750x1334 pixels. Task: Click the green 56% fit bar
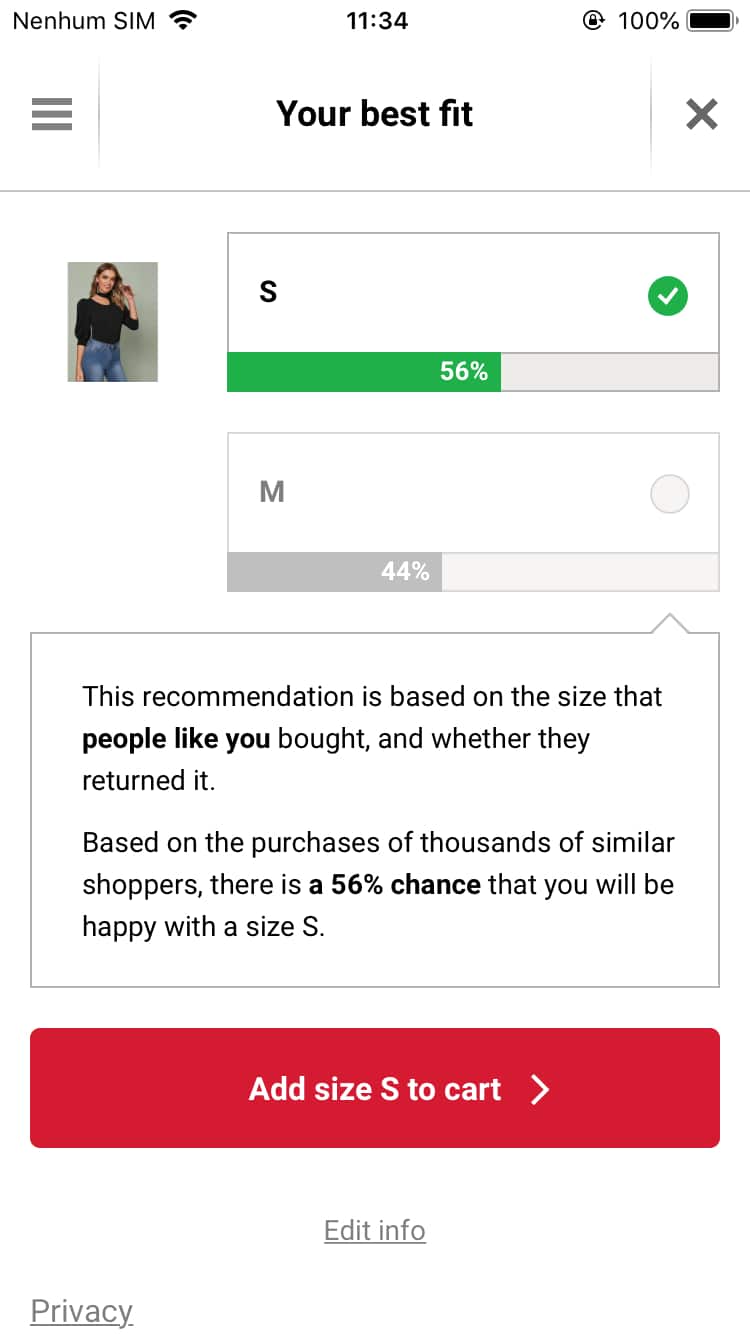coord(364,372)
